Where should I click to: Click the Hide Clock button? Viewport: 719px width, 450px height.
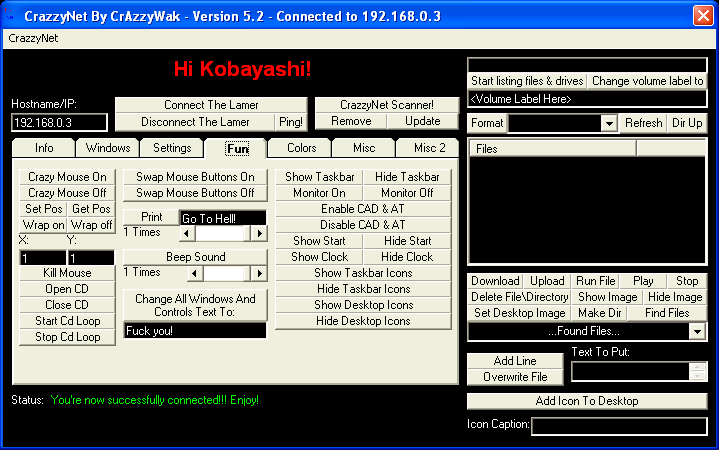(x=407, y=257)
